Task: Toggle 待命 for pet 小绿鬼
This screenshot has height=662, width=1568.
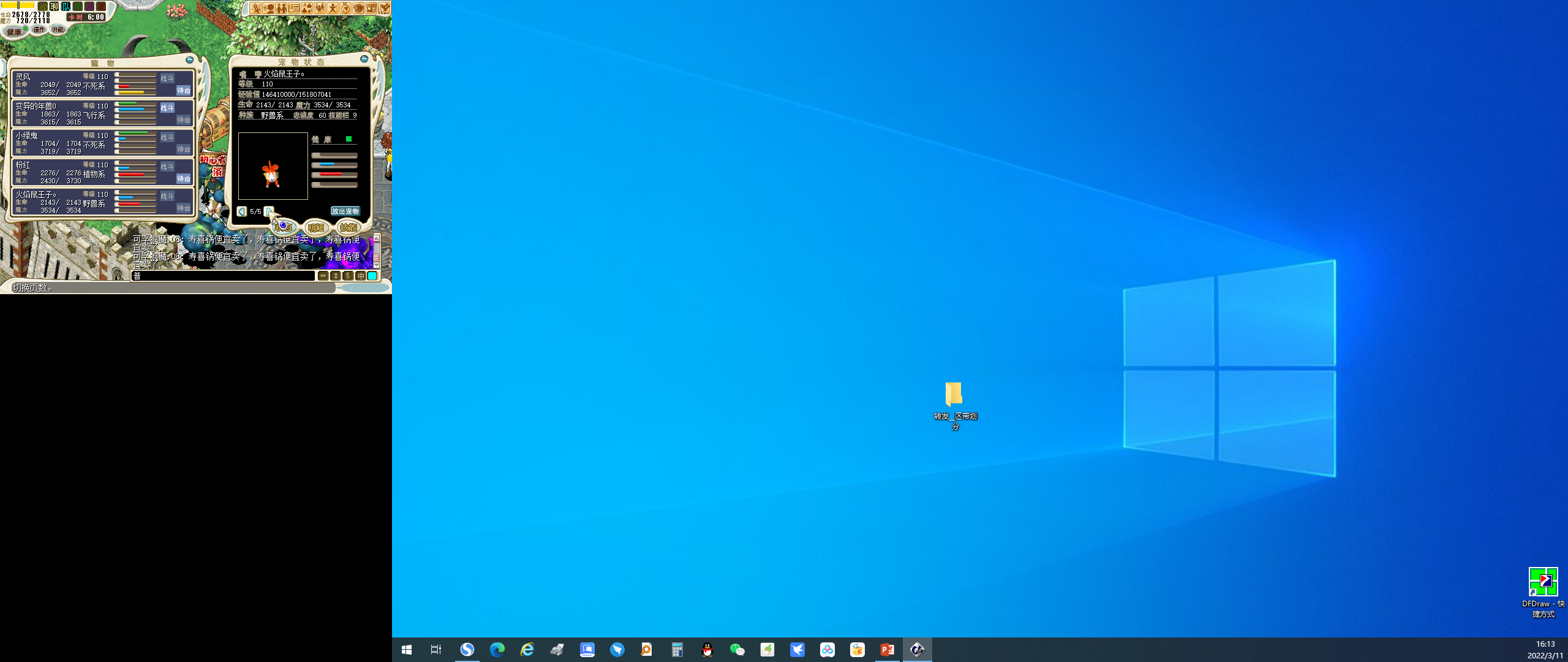Action: (184, 149)
